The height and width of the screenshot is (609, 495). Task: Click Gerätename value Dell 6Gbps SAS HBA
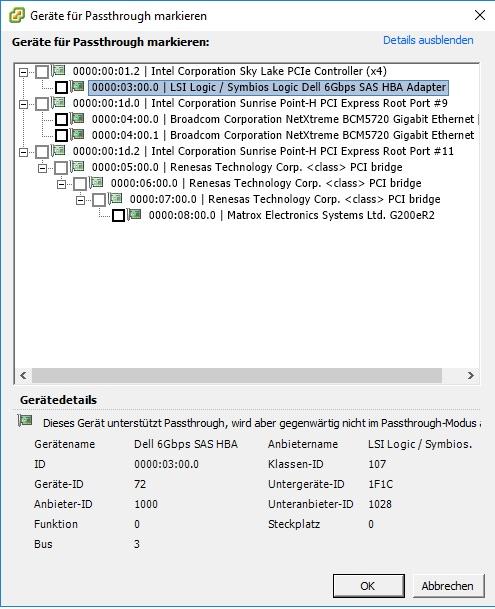186,444
